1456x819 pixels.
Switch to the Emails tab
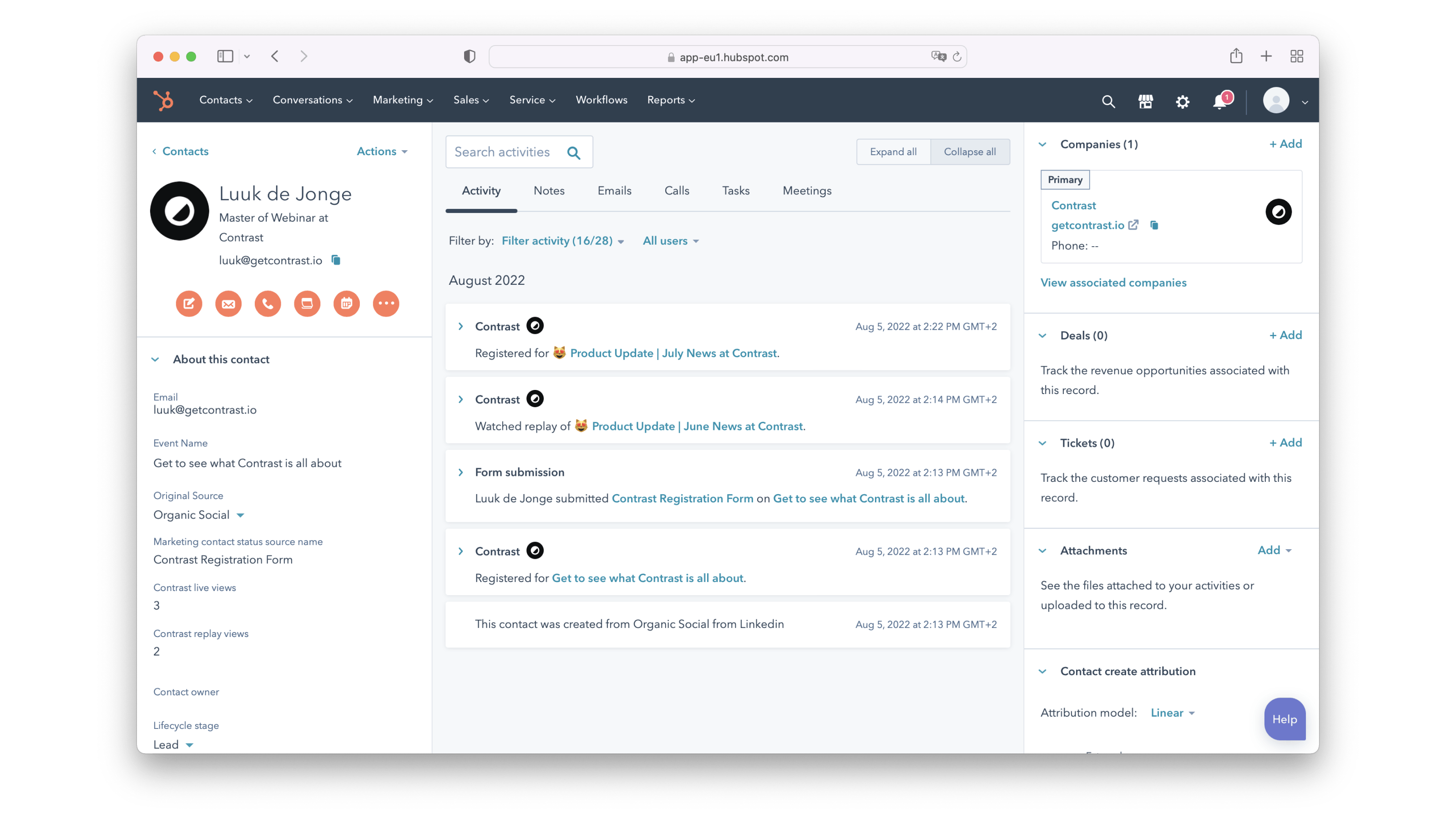coord(614,191)
